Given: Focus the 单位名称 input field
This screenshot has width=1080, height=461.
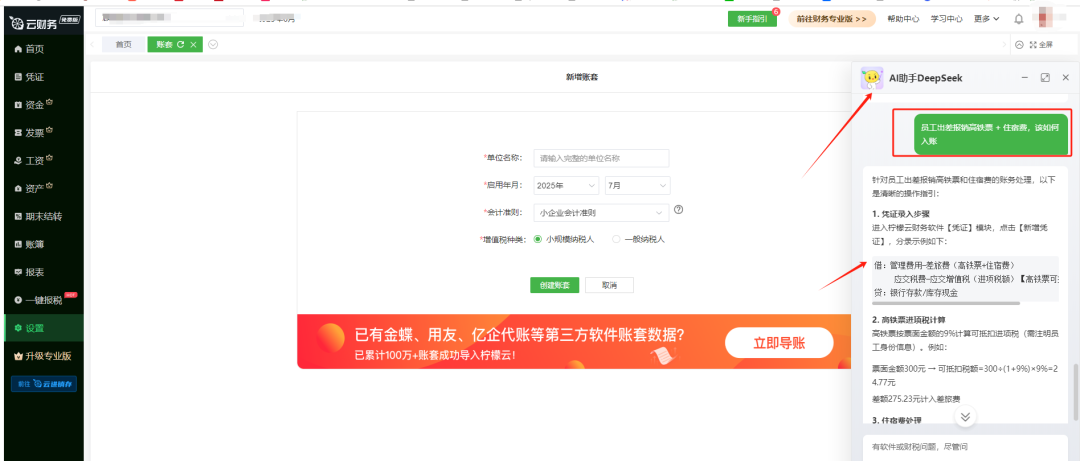Looking at the screenshot, I should 601,158.
